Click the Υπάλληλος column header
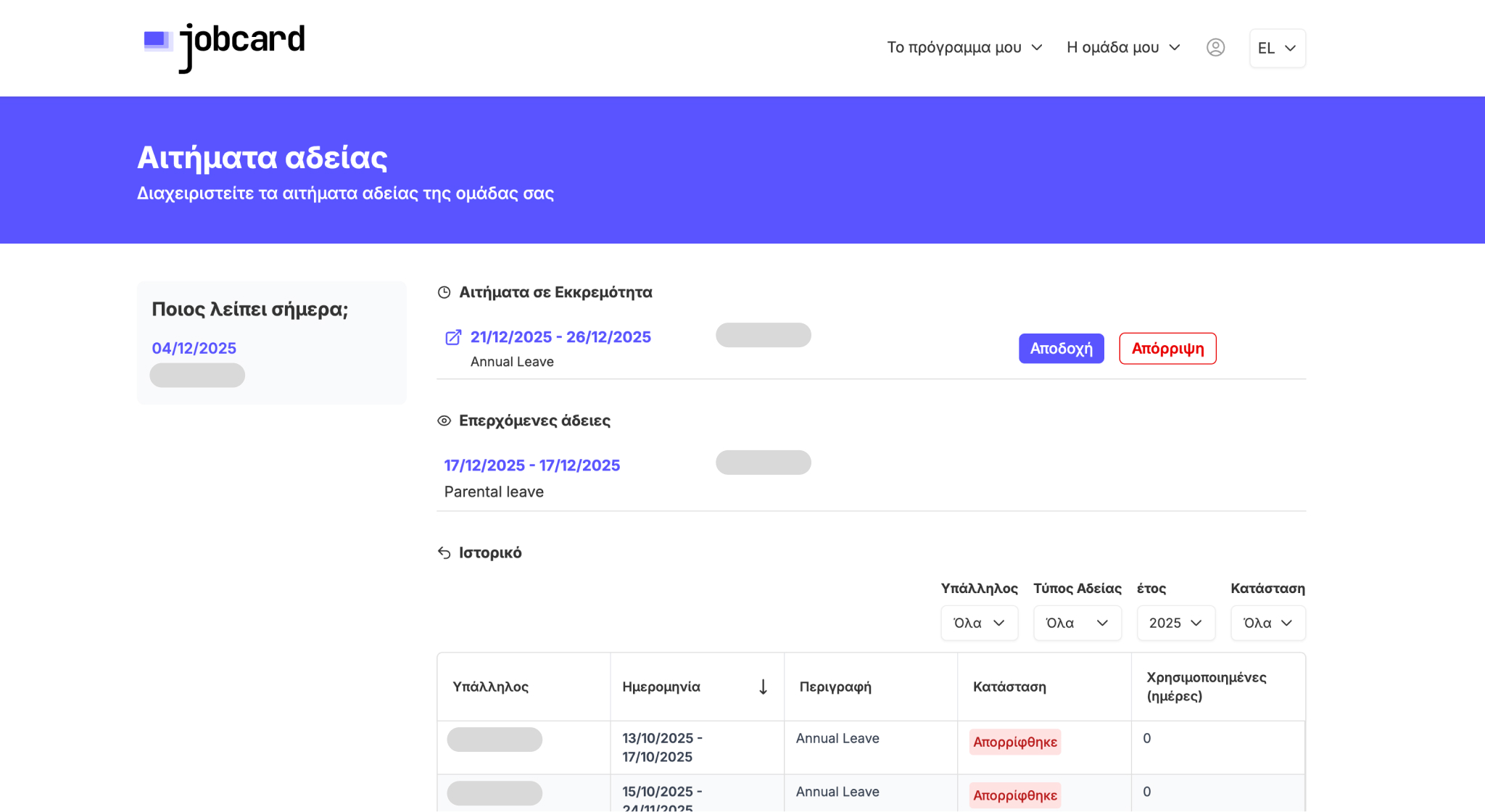This screenshot has width=1485, height=812. tap(490, 687)
